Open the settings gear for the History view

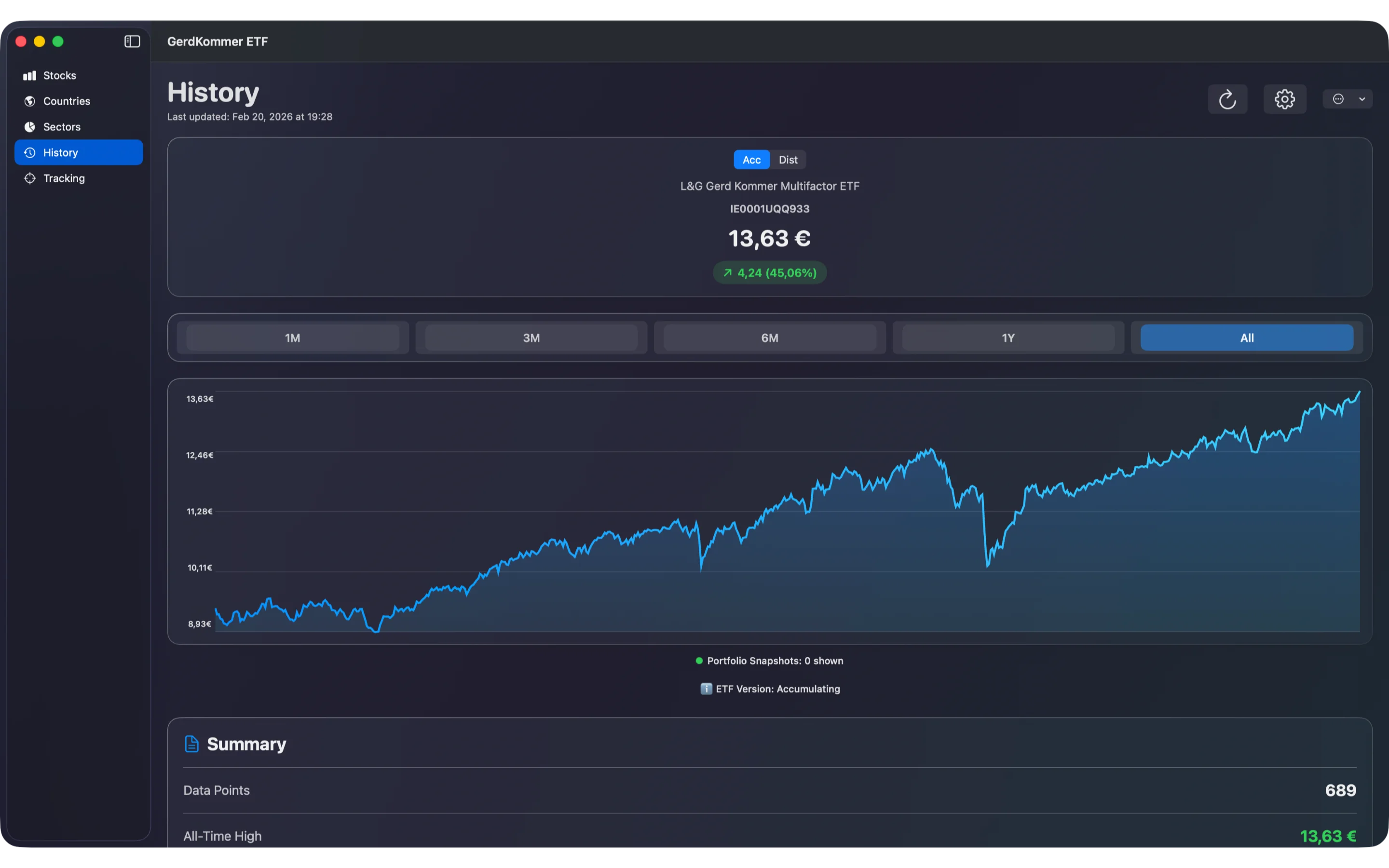coord(1284,99)
